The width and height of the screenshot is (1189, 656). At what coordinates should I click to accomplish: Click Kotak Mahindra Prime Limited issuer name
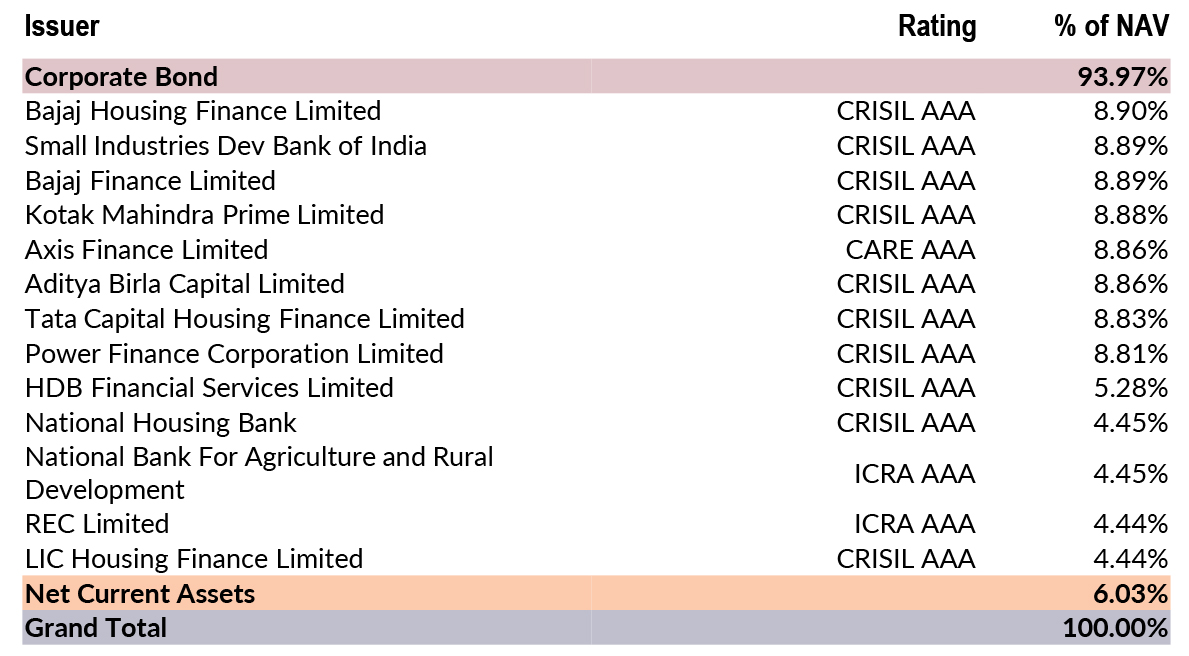coord(204,215)
